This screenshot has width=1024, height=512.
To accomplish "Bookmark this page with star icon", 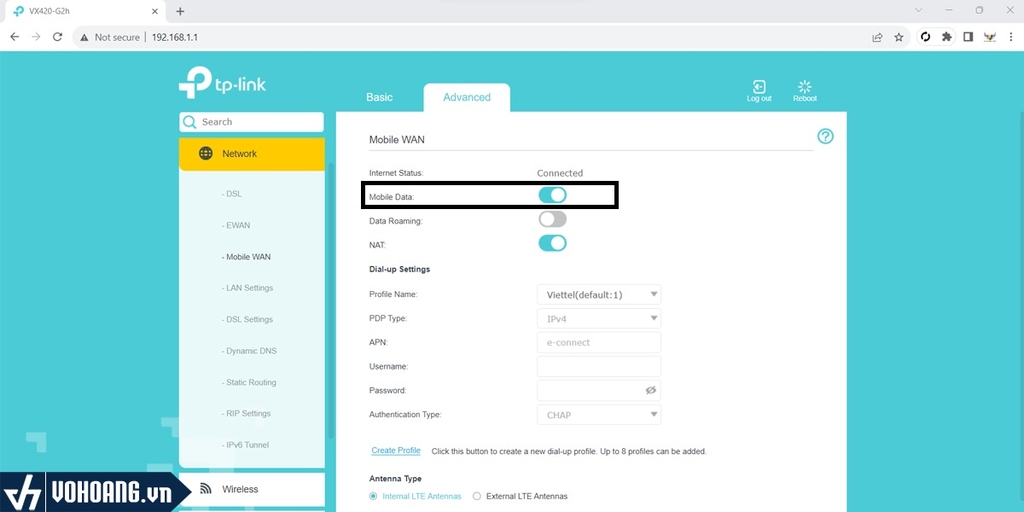I will pyautogui.click(x=899, y=37).
